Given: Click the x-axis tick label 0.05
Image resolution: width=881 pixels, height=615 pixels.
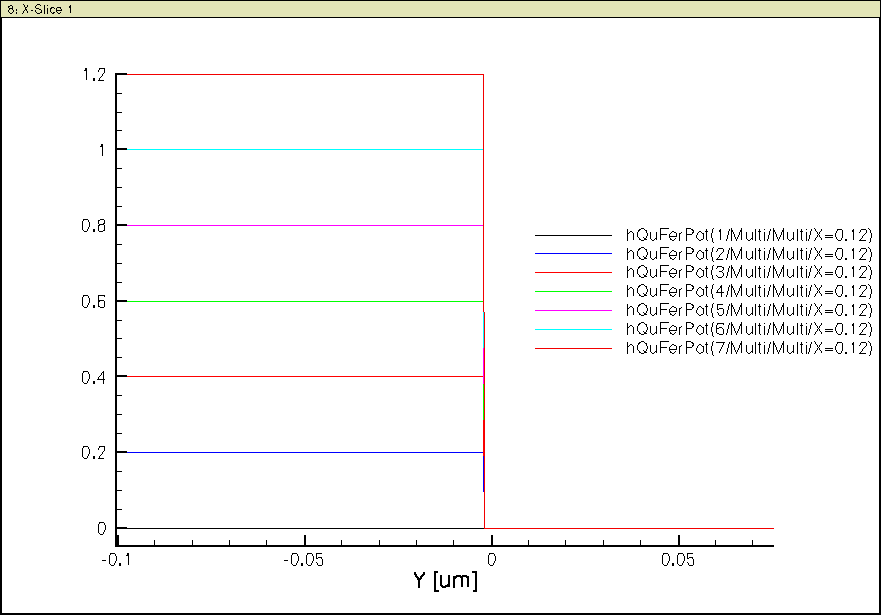Looking at the screenshot, I should click(678, 560).
